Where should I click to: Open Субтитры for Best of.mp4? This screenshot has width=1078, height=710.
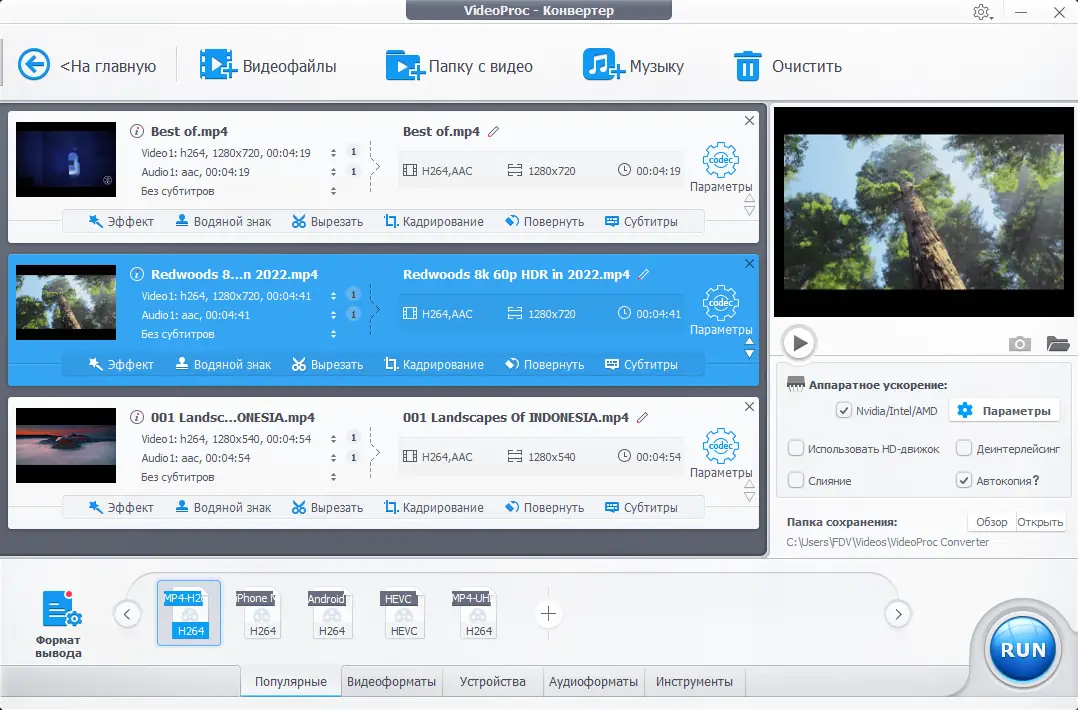[x=641, y=221]
